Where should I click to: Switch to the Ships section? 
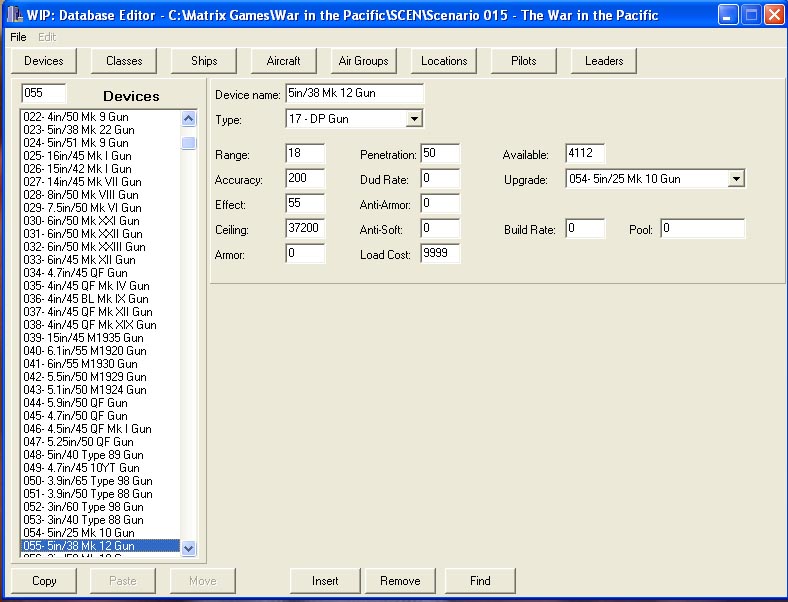pos(204,61)
